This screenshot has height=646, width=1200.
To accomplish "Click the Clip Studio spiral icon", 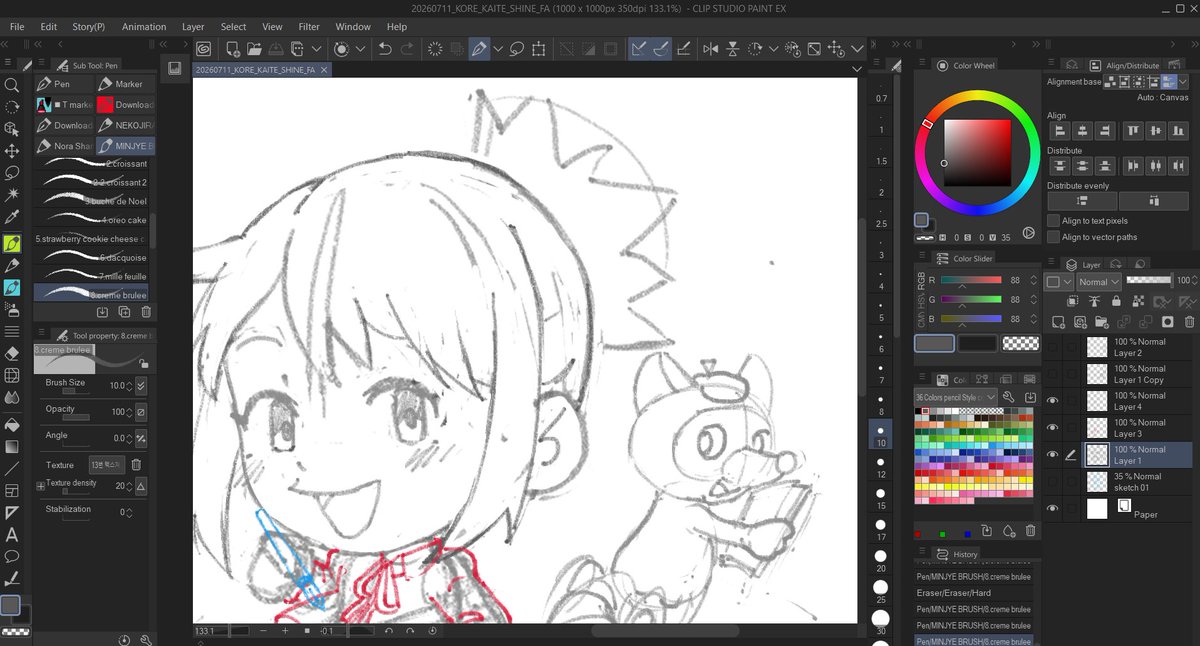I will [x=203, y=48].
